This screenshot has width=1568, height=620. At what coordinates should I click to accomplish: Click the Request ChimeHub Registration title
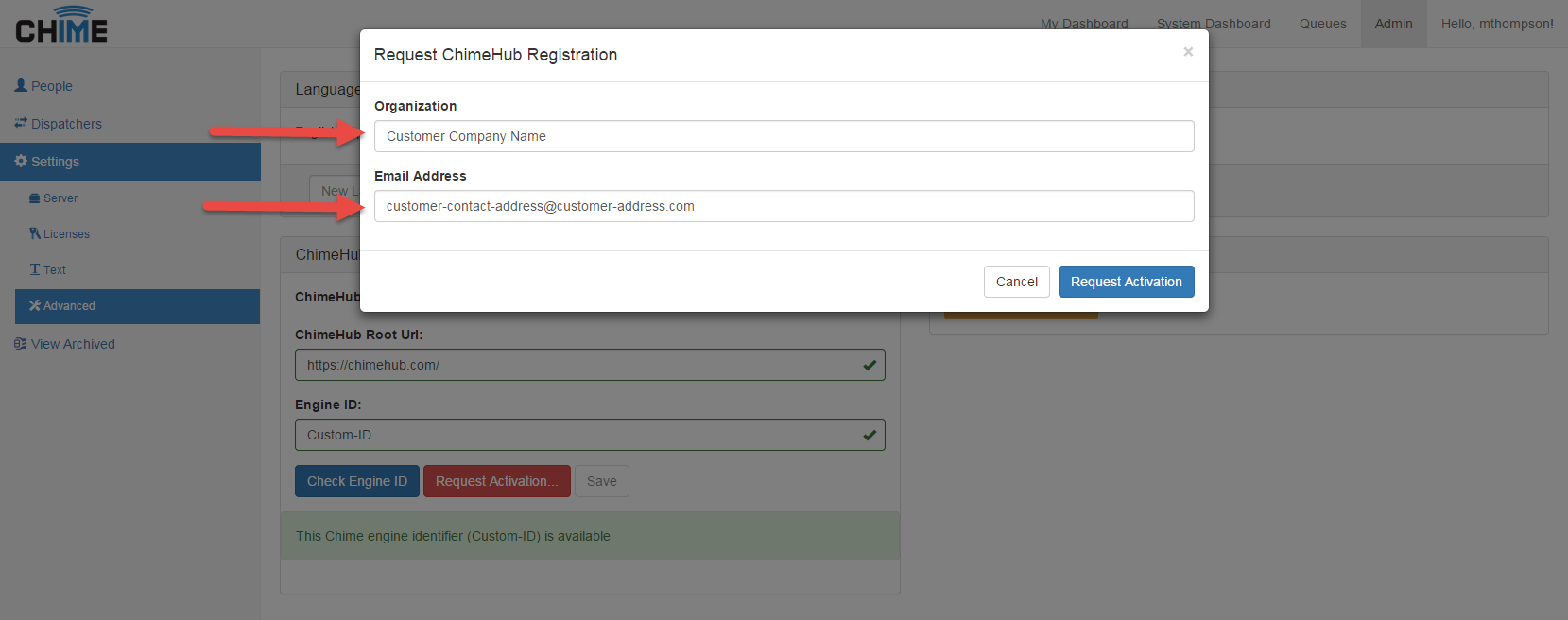click(495, 55)
